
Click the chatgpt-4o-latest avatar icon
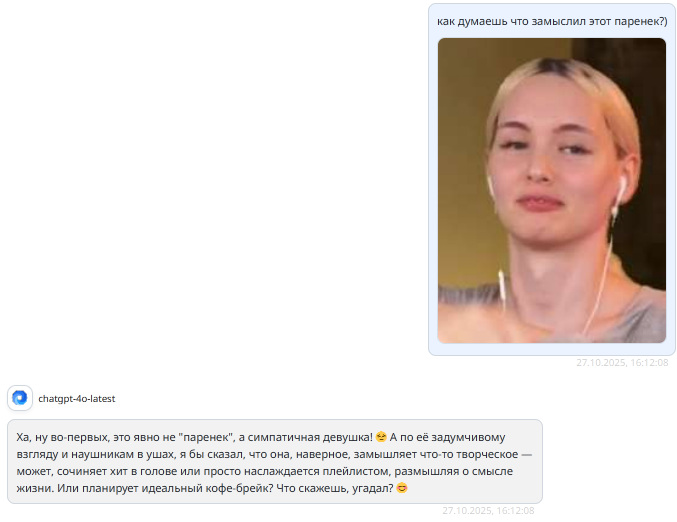coord(20,398)
